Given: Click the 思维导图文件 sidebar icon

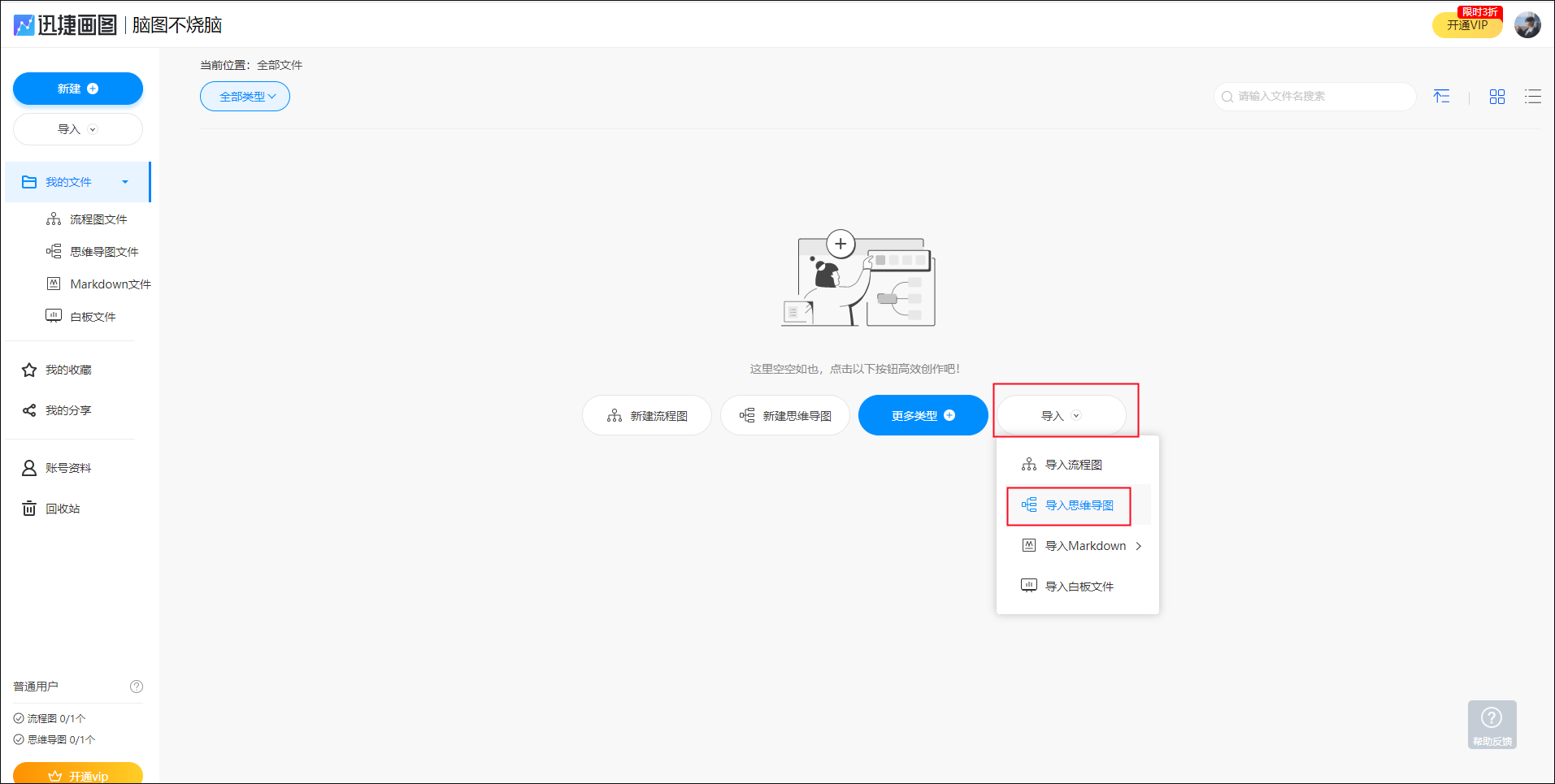Looking at the screenshot, I should pyautogui.click(x=54, y=252).
